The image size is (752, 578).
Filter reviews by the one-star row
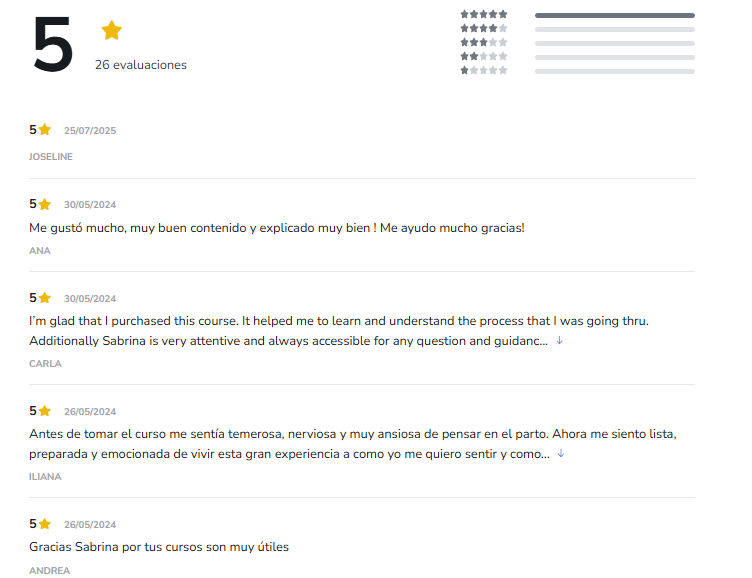pos(484,71)
